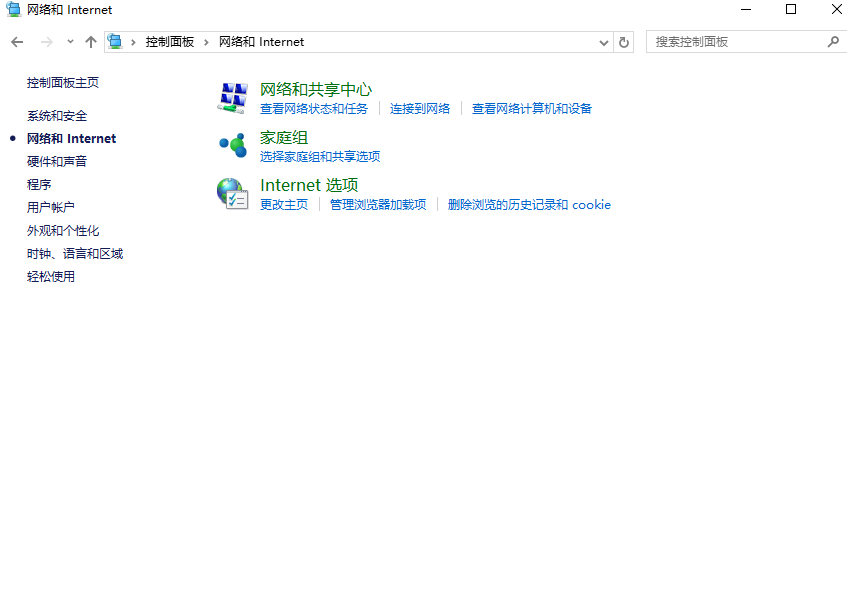
Task: Select 控制面板 breadcrumb
Action: click(x=170, y=42)
